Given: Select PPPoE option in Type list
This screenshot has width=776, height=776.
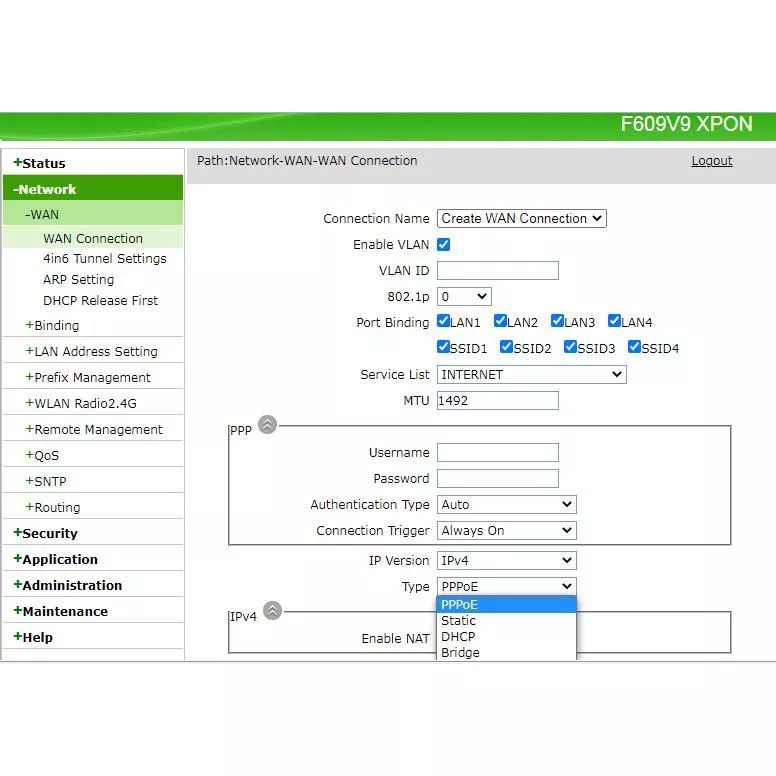Looking at the screenshot, I should coord(507,605).
